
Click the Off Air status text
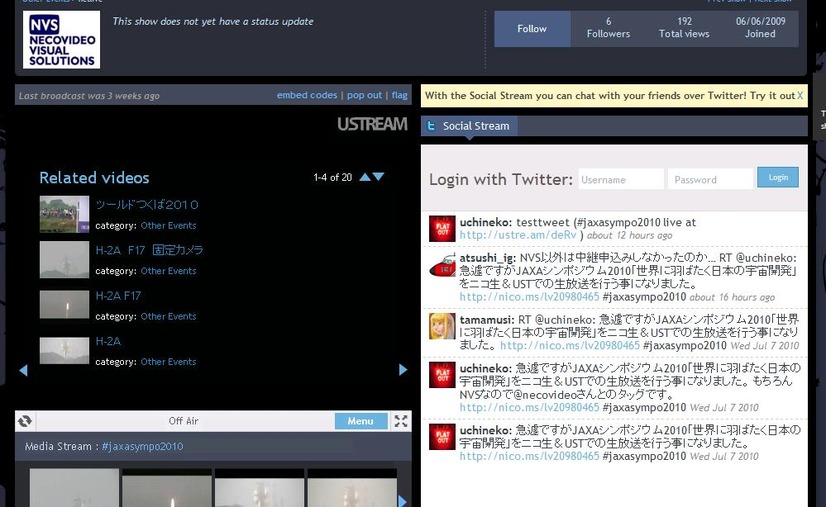click(183, 421)
